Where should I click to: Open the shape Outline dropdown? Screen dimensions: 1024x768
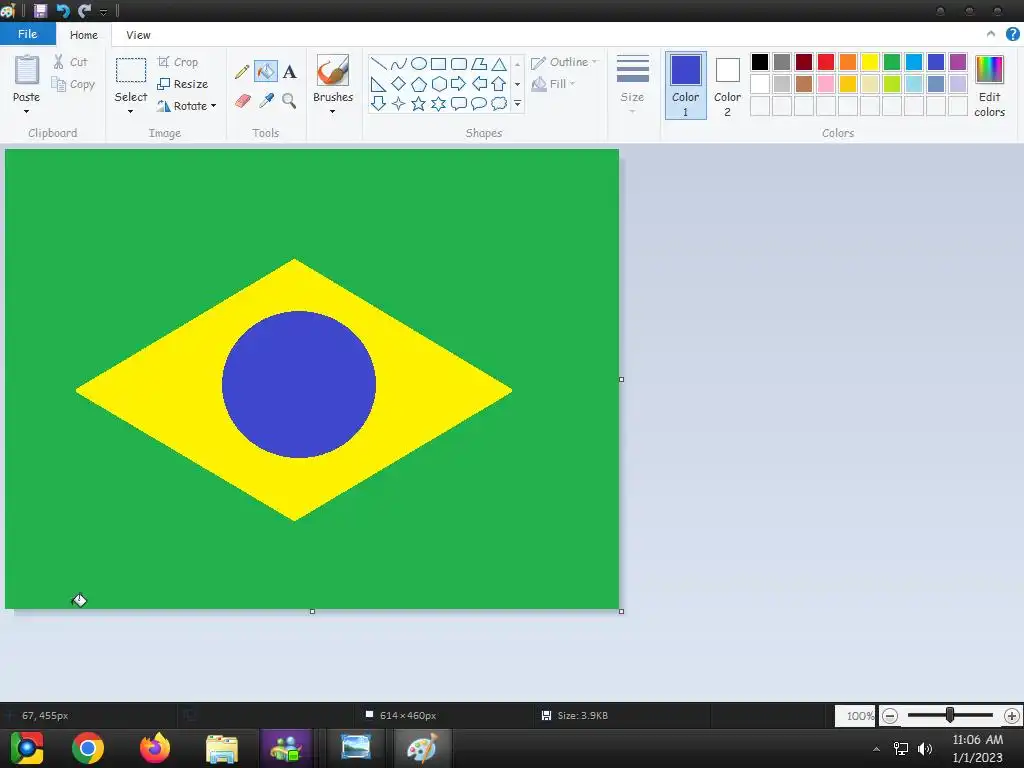pyautogui.click(x=564, y=62)
